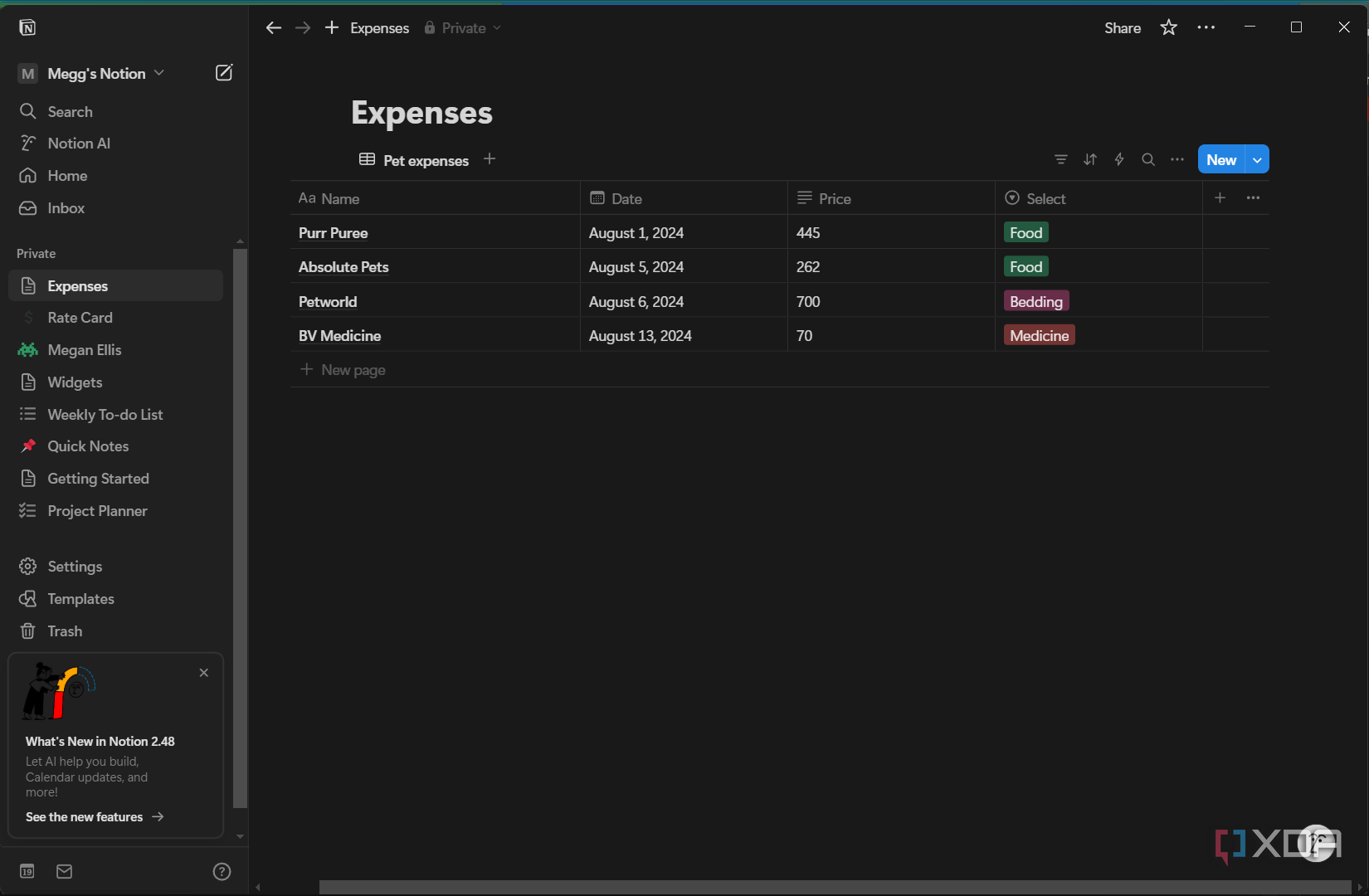This screenshot has height=896, width=1369.
Task: Search the database with the magnifier icon
Action: coord(1148,159)
